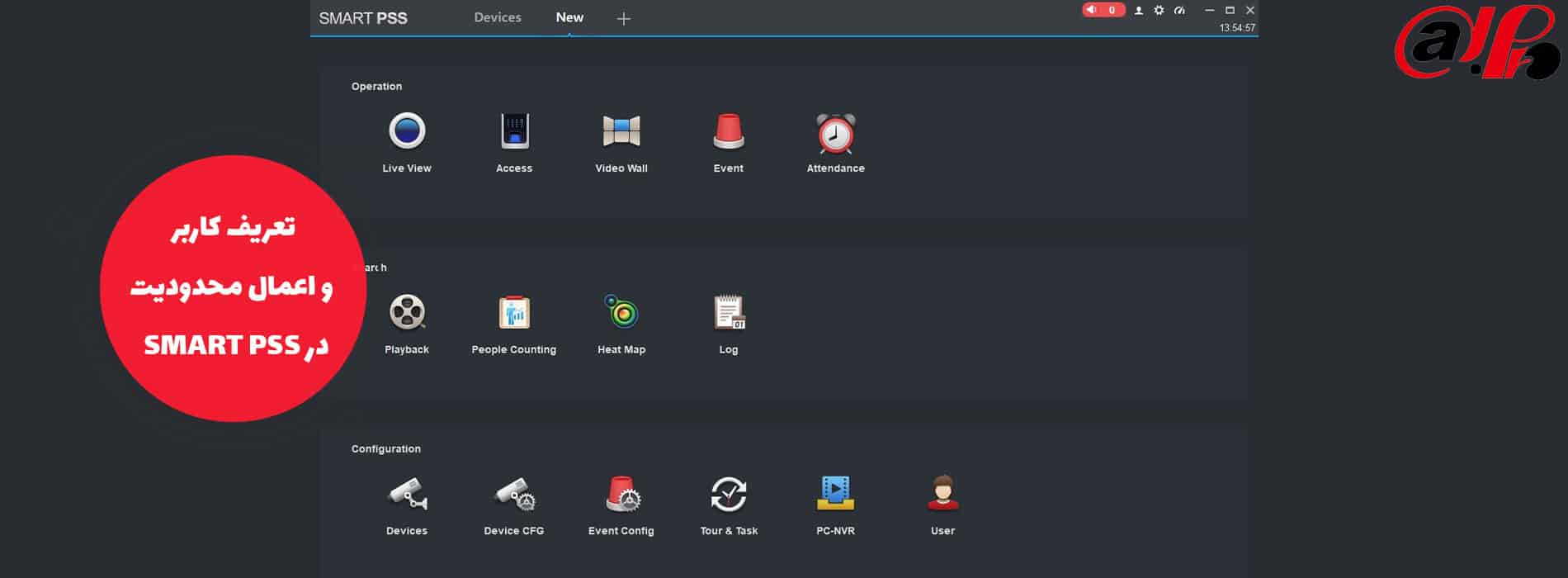Open the PC-NVR icon
Image resolution: width=1568 pixels, height=578 pixels.
tap(835, 493)
